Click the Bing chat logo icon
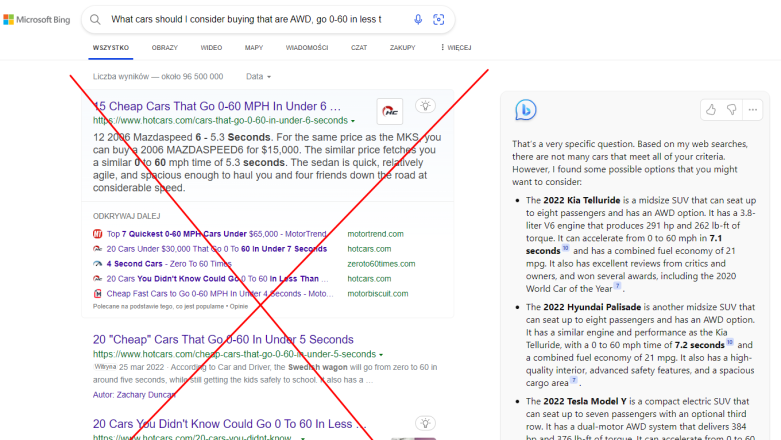This screenshot has width=781, height=440. (525, 110)
